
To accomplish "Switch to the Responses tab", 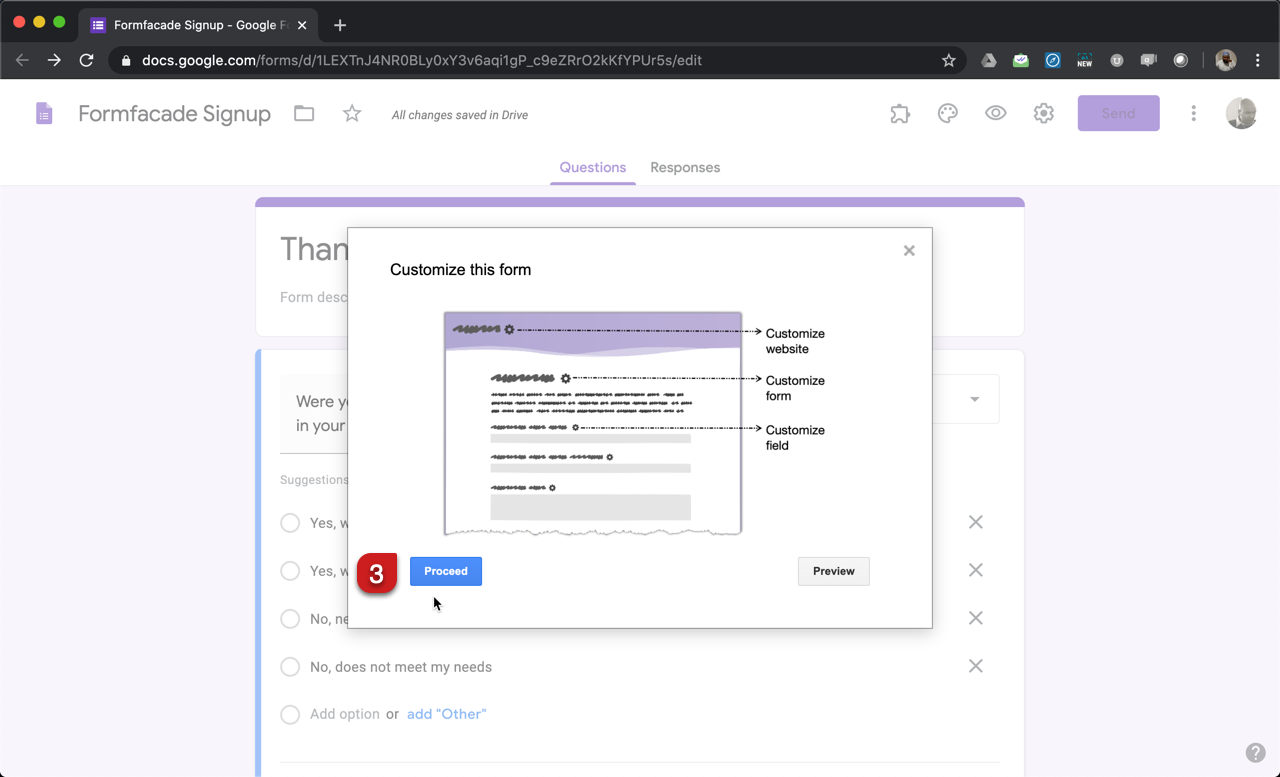I will point(685,167).
